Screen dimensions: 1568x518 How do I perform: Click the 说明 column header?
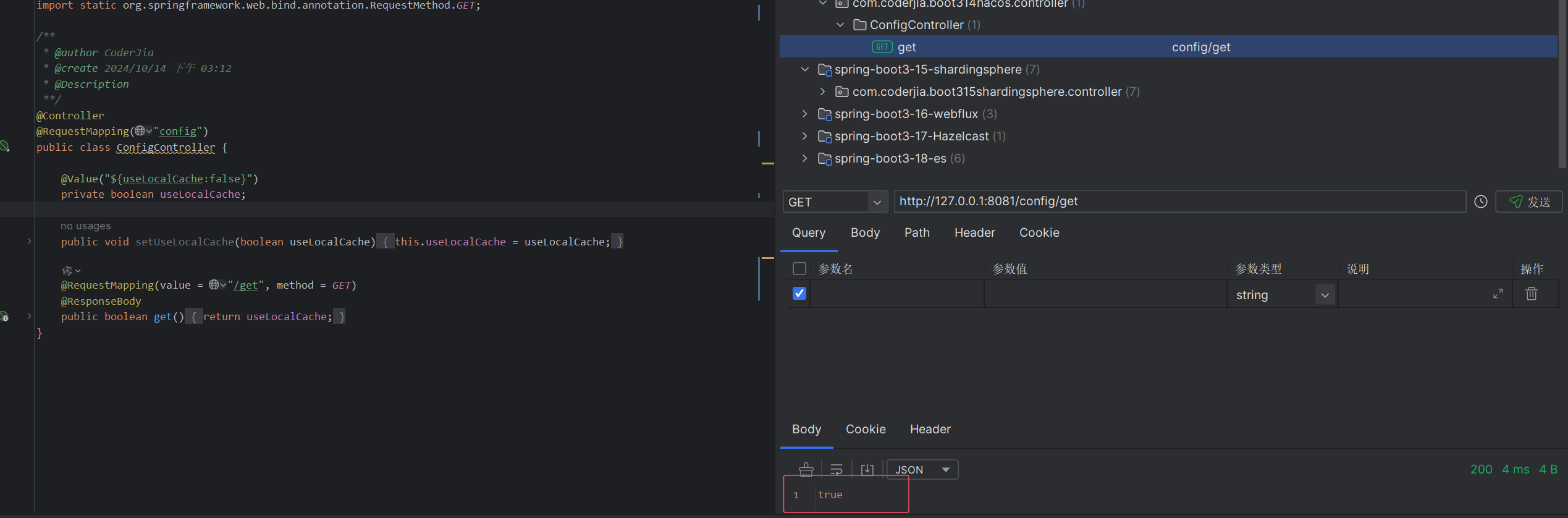[1358, 269]
